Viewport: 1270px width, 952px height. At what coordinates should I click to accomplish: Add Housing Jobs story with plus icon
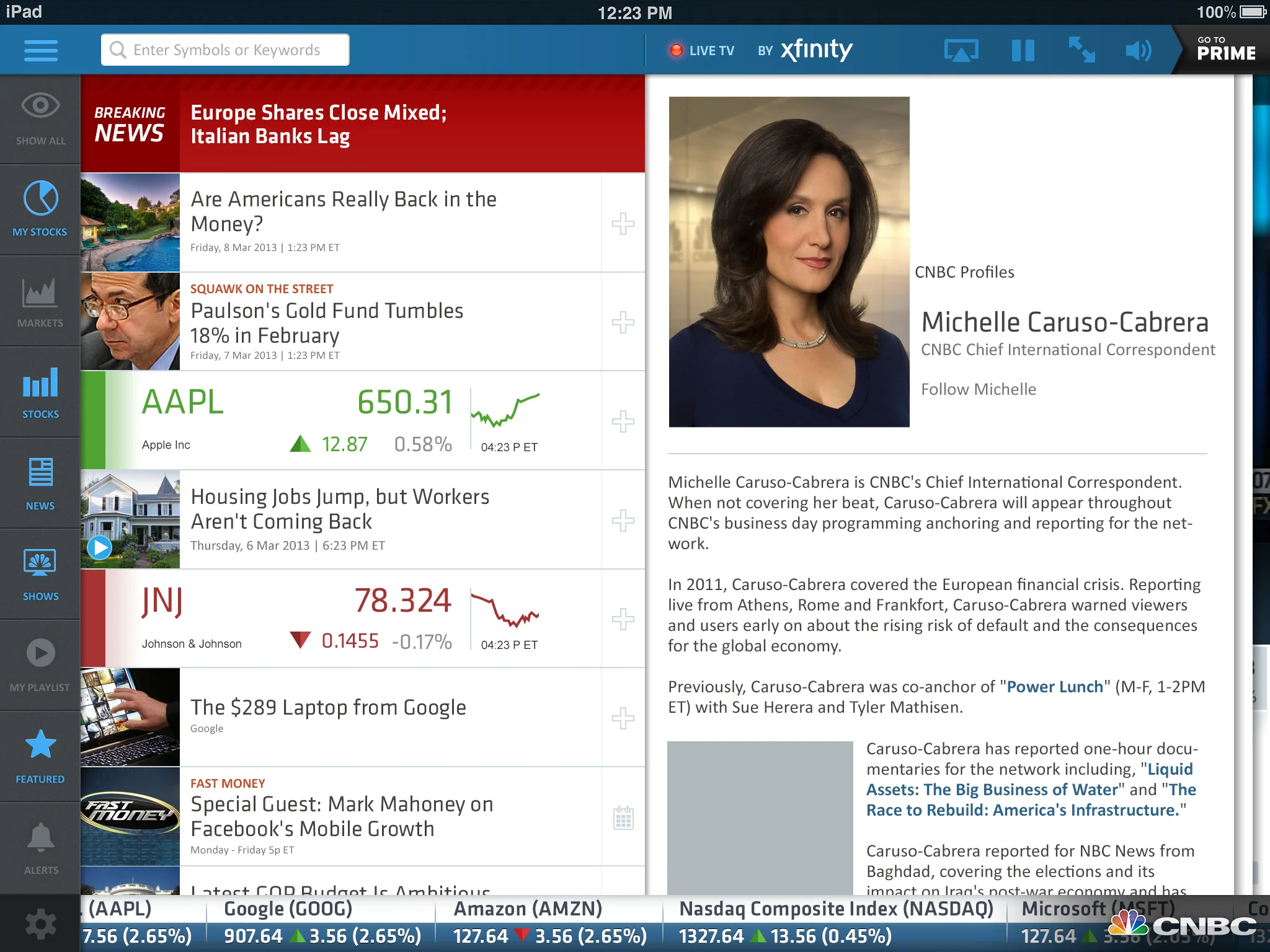click(x=623, y=521)
